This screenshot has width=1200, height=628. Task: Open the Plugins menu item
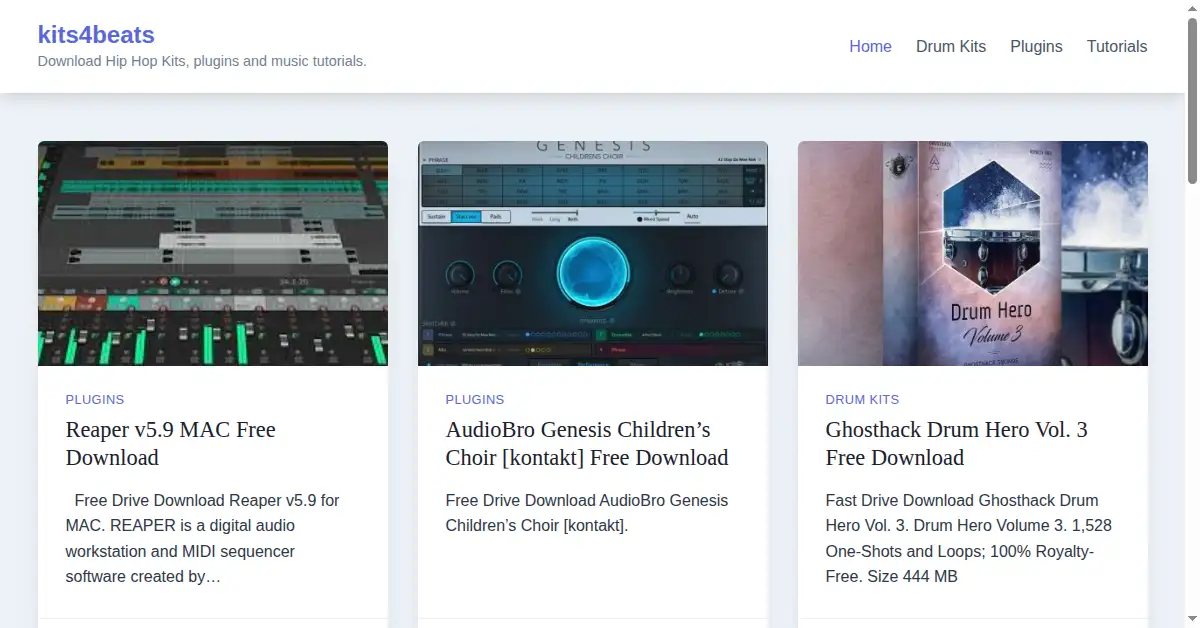(1036, 46)
